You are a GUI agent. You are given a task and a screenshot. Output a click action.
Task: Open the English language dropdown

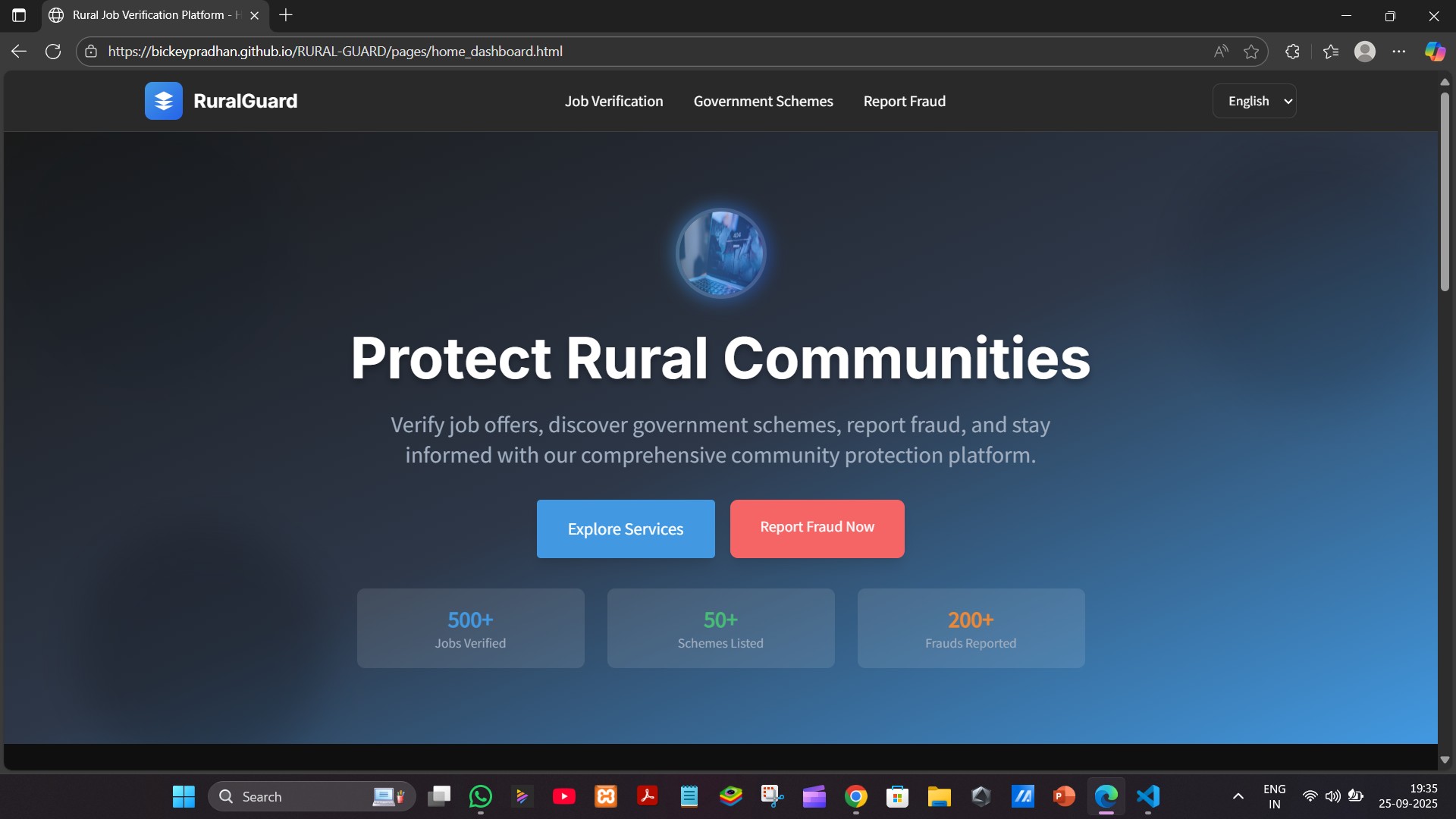coord(1254,101)
